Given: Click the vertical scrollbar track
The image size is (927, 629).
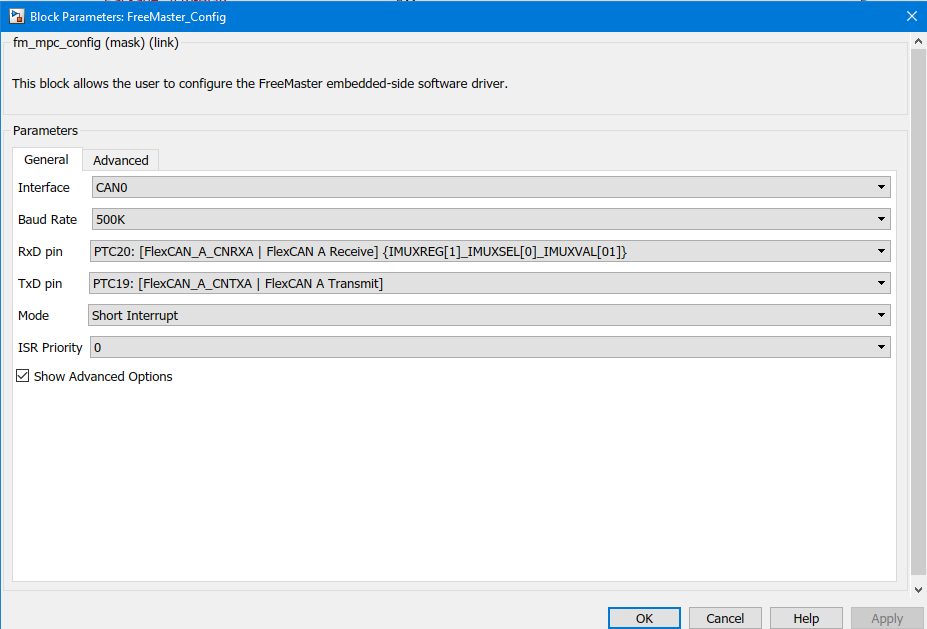Looking at the screenshot, I should coord(918,300).
